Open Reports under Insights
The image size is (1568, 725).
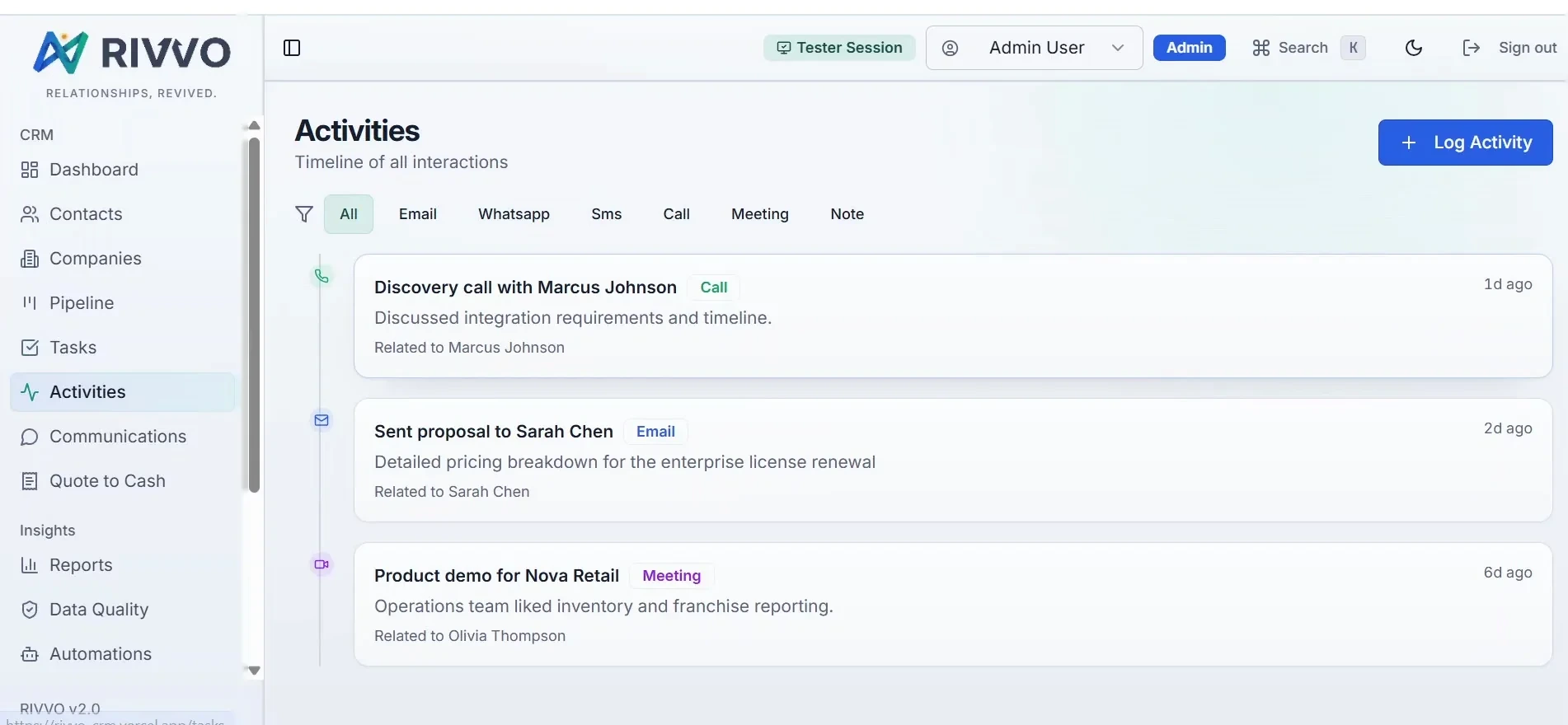click(123, 565)
